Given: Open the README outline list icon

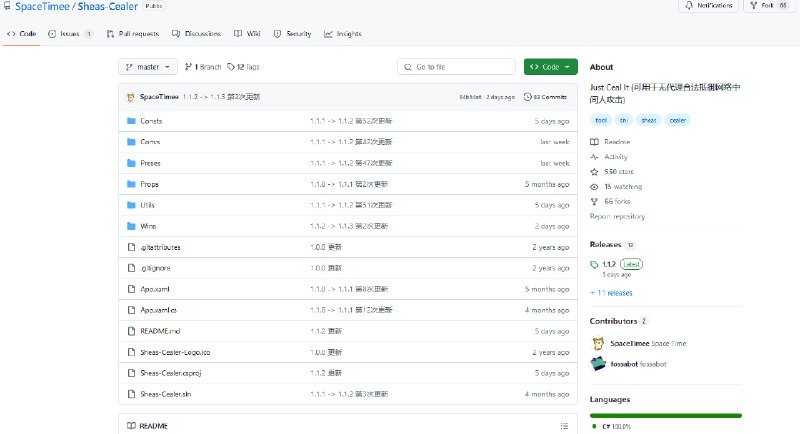Looking at the screenshot, I should [564, 426].
